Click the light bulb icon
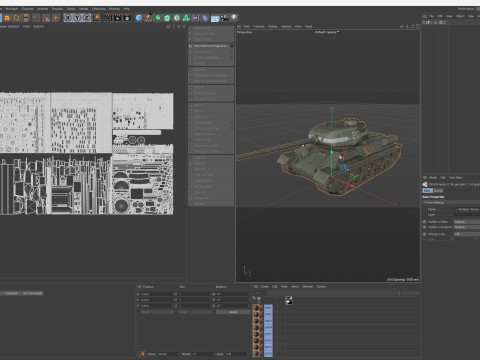Screen dimensions: 480x360 [234, 18]
